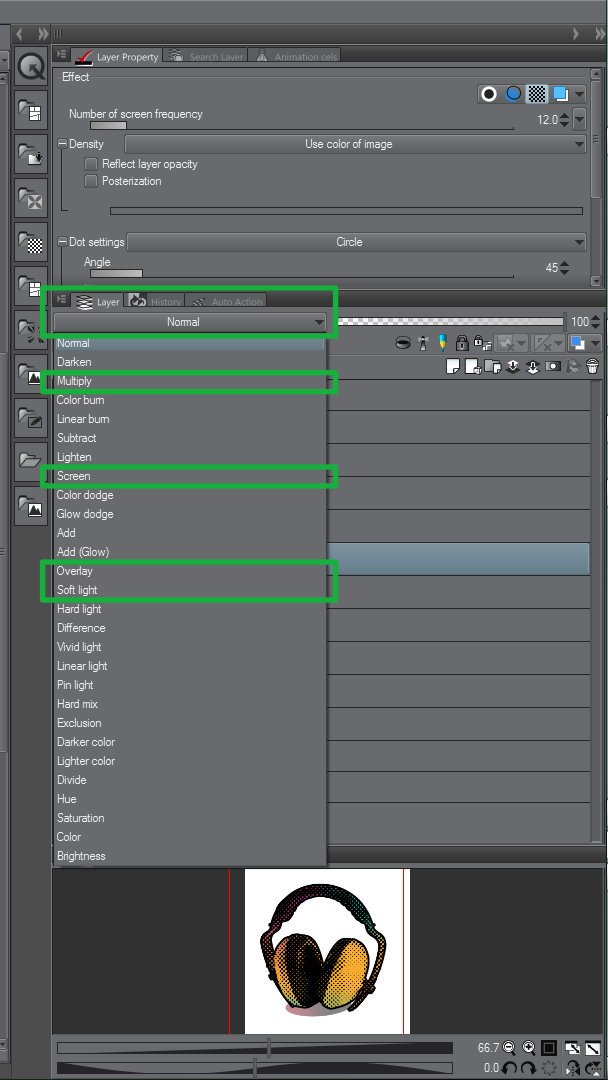Delete layer with trash can icon
The height and width of the screenshot is (1080, 608).
(592, 366)
